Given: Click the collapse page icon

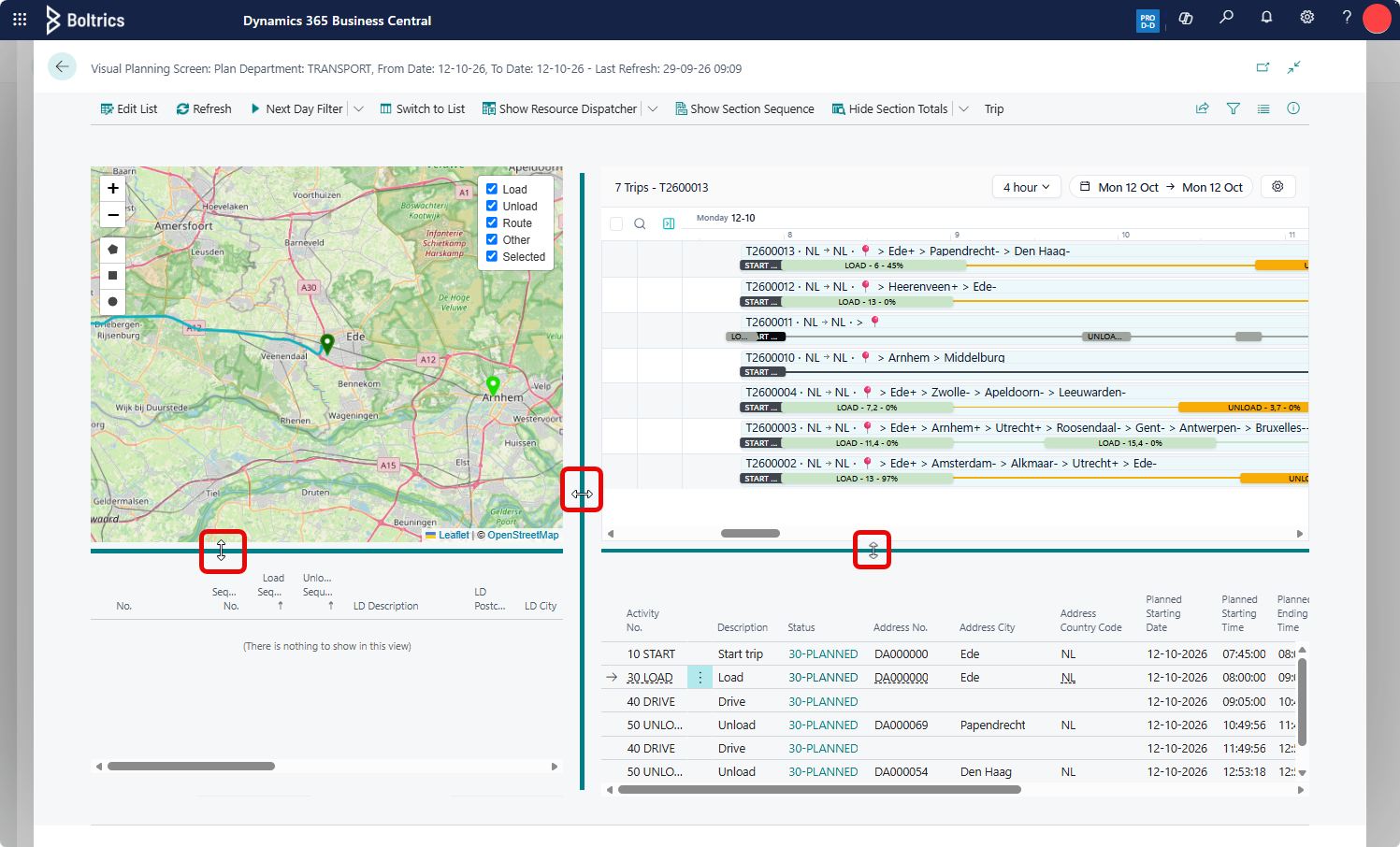Looking at the screenshot, I should 1293,67.
